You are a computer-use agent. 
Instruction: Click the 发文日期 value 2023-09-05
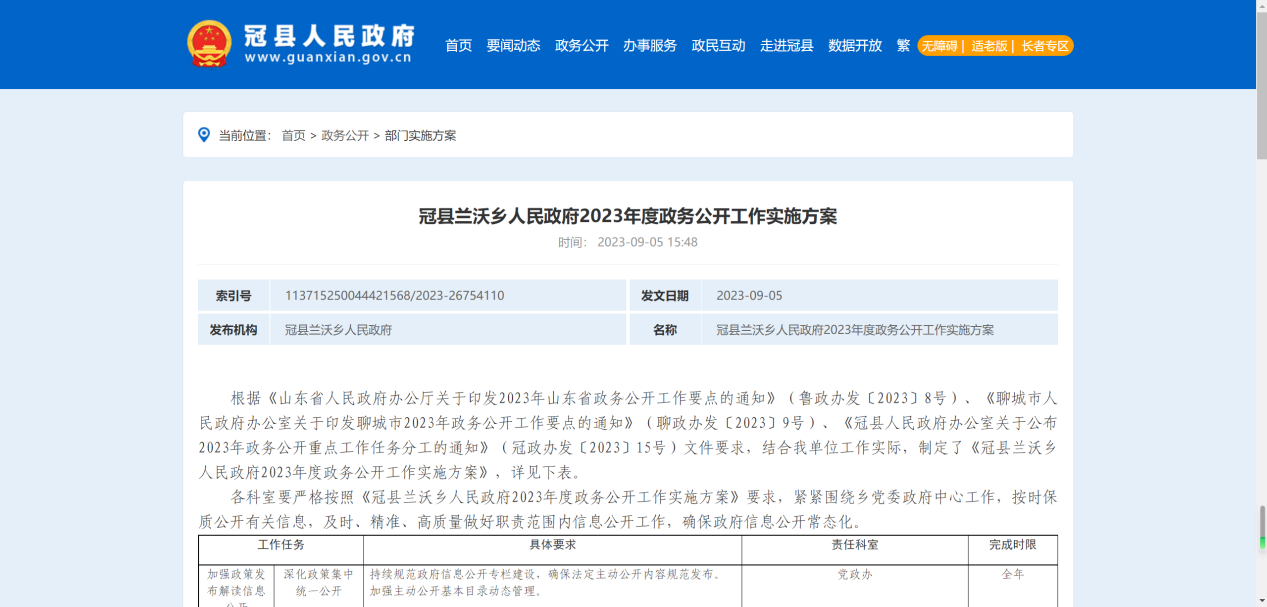[x=749, y=296]
